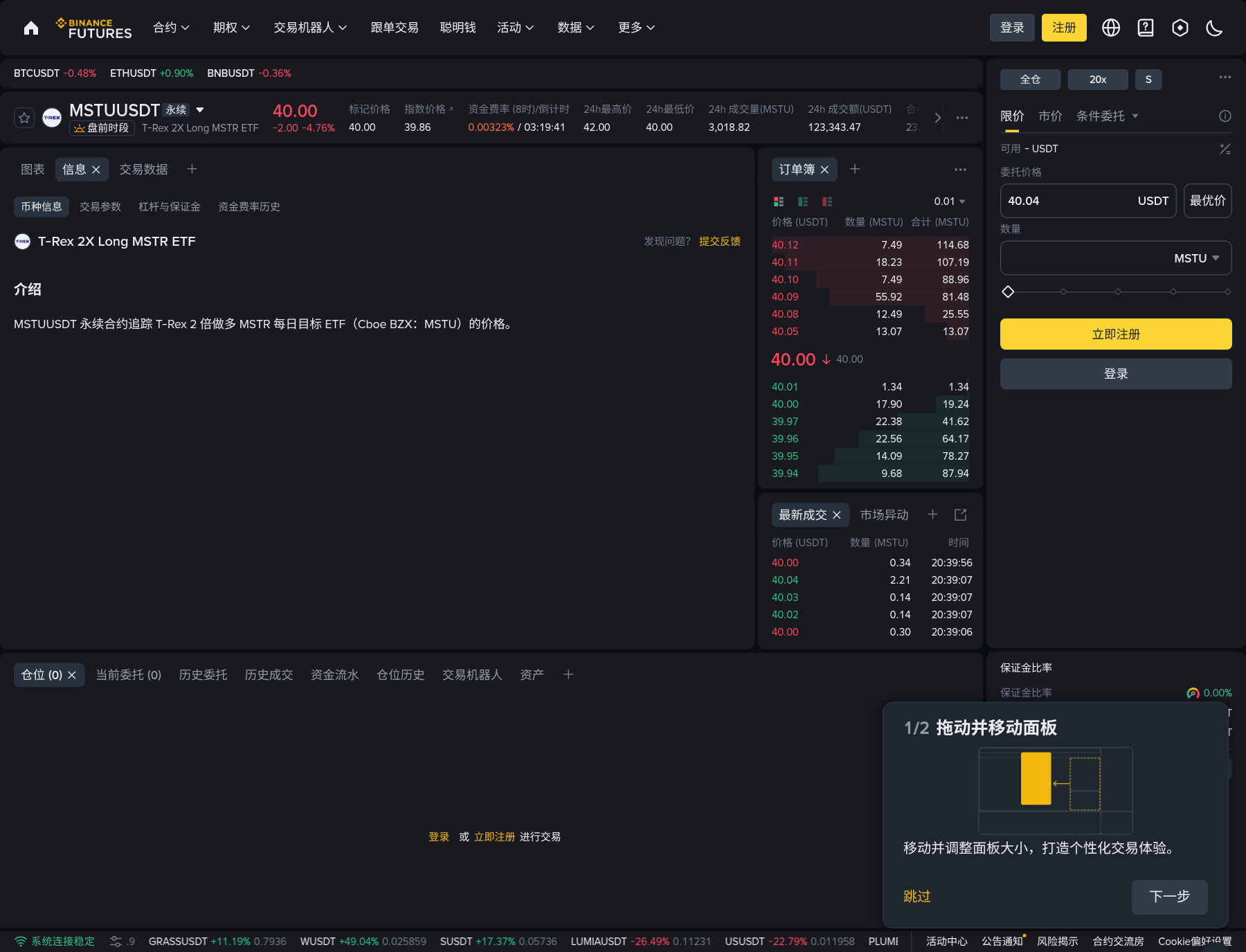
Task: Click the yellow 注册 button in header
Action: 1064,28
